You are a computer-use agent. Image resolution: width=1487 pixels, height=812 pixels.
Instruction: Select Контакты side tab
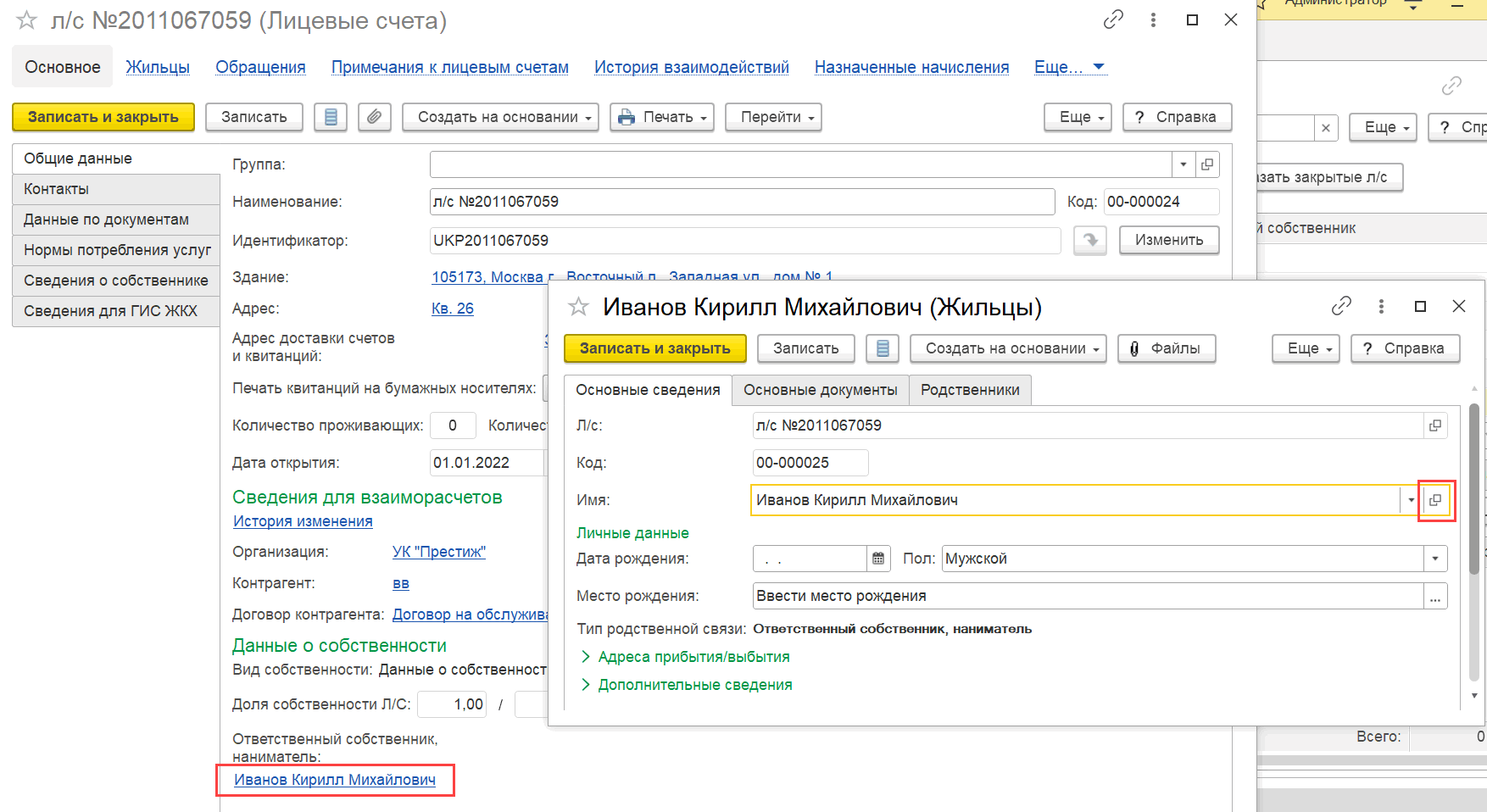click(116, 189)
